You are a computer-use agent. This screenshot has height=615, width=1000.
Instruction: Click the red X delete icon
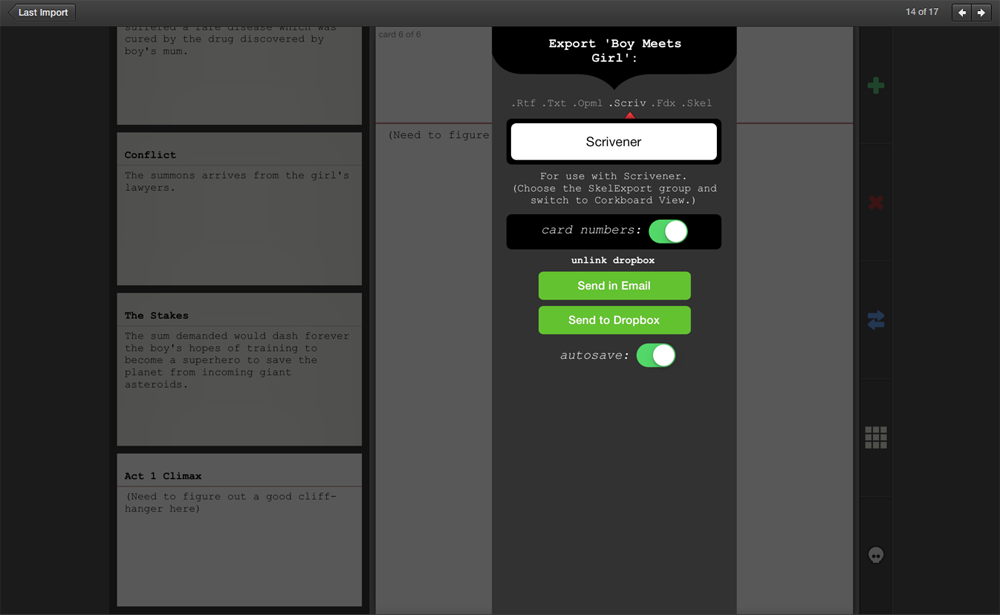tap(876, 203)
